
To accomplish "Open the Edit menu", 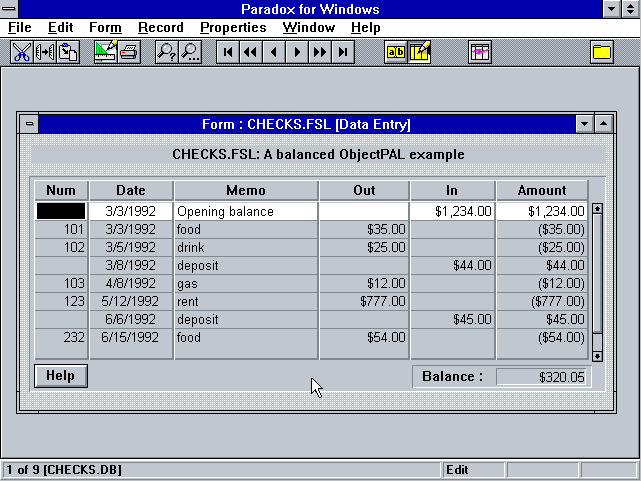I will click(x=61, y=27).
